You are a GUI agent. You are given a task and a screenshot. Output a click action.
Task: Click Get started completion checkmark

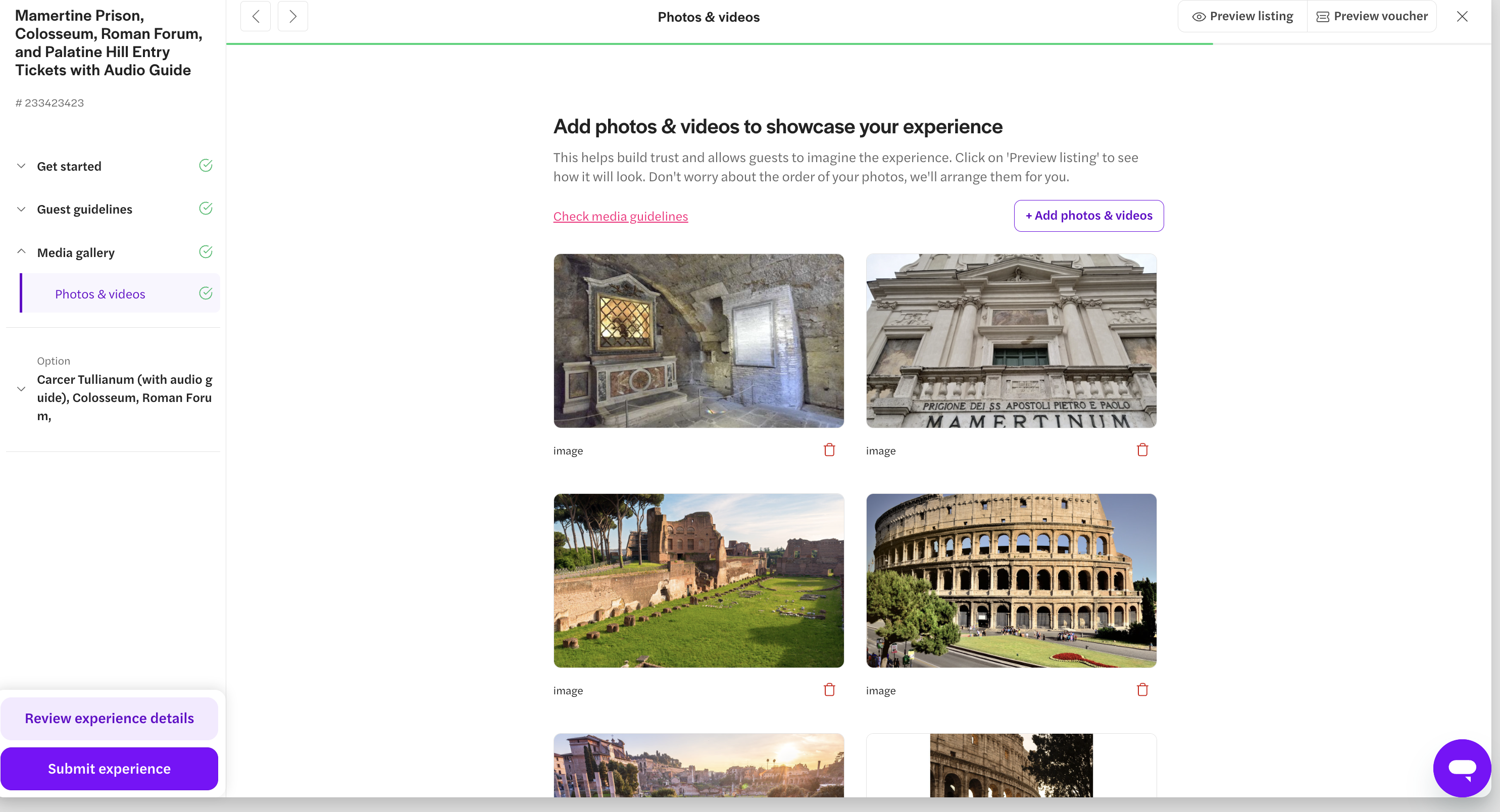point(206,165)
